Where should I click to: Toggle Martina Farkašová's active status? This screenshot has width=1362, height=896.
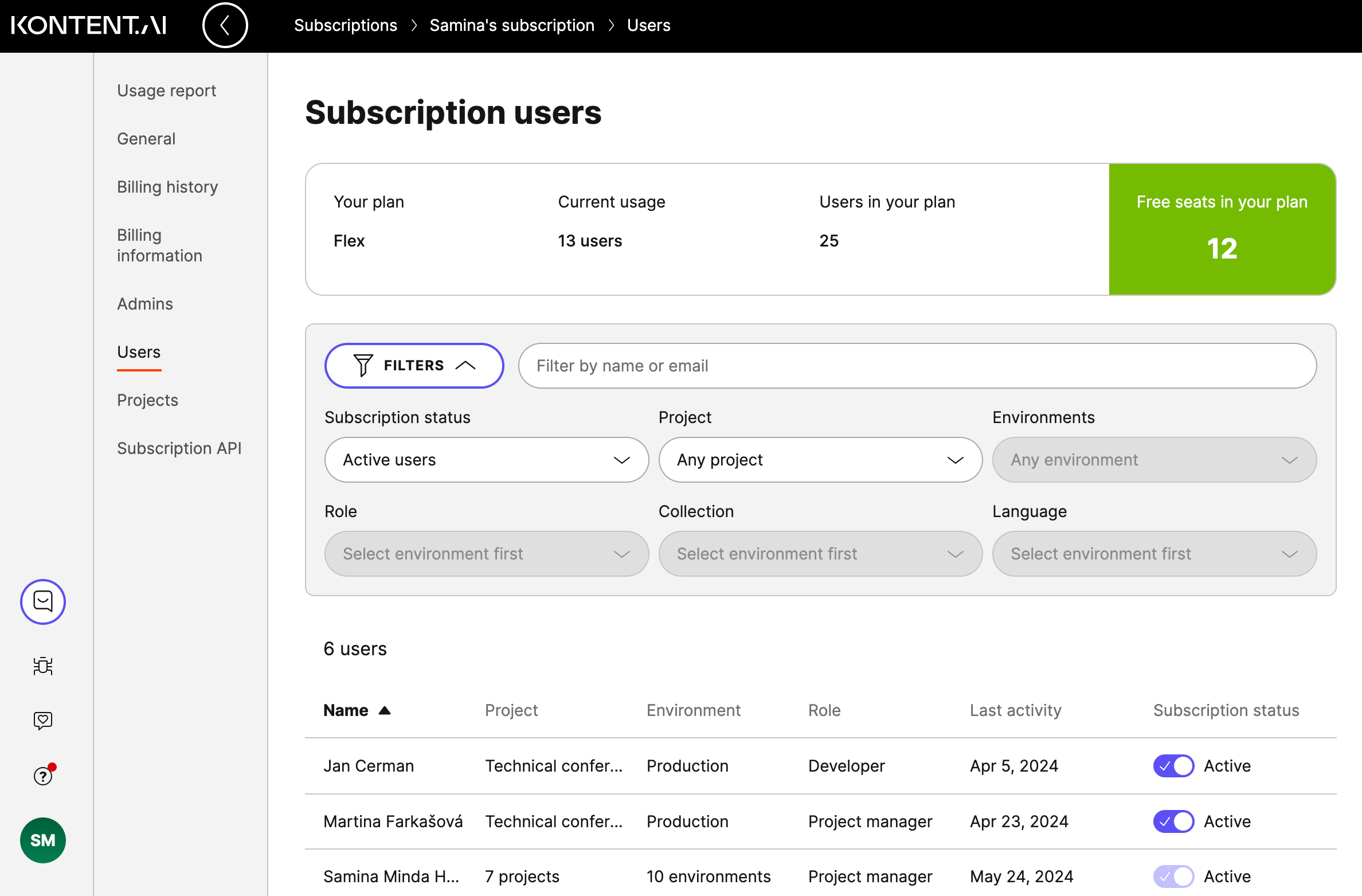(x=1173, y=821)
